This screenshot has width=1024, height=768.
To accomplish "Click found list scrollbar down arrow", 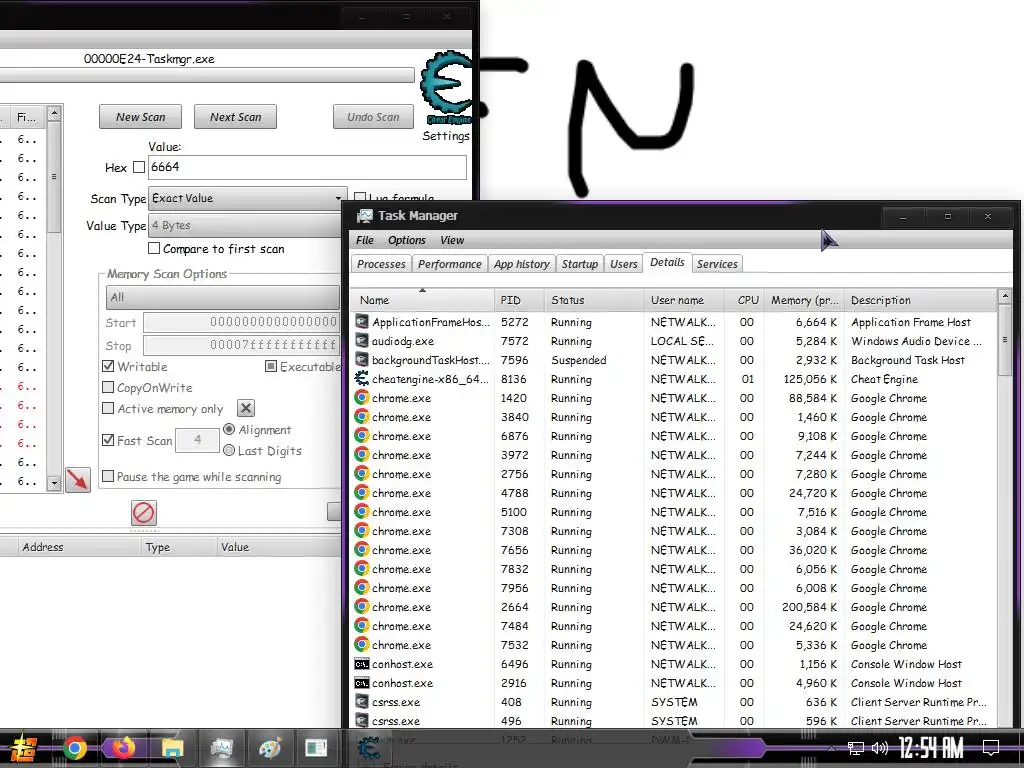I will point(54,483).
